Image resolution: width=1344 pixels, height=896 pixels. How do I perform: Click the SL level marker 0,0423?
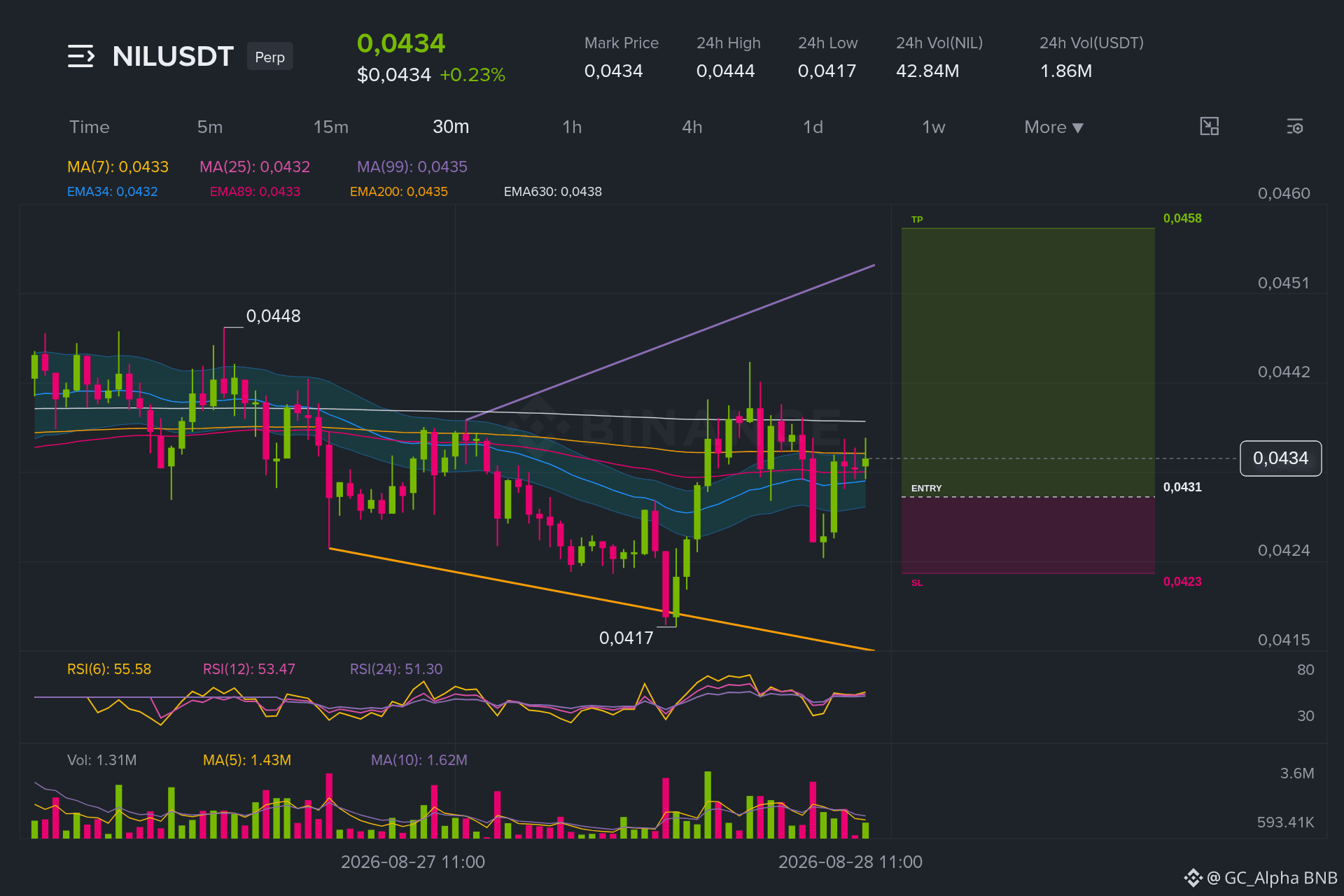1182,582
